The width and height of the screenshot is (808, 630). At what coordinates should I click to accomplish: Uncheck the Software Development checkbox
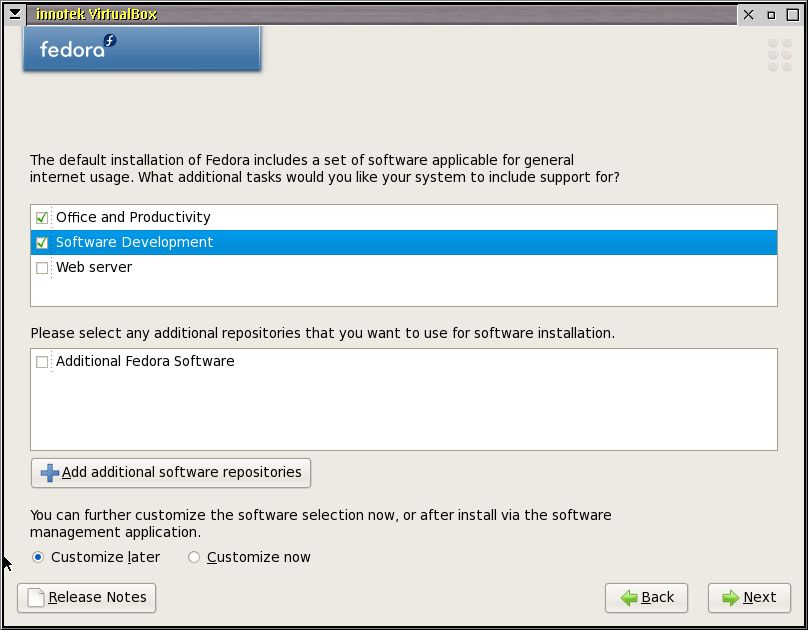pos(42,242)
